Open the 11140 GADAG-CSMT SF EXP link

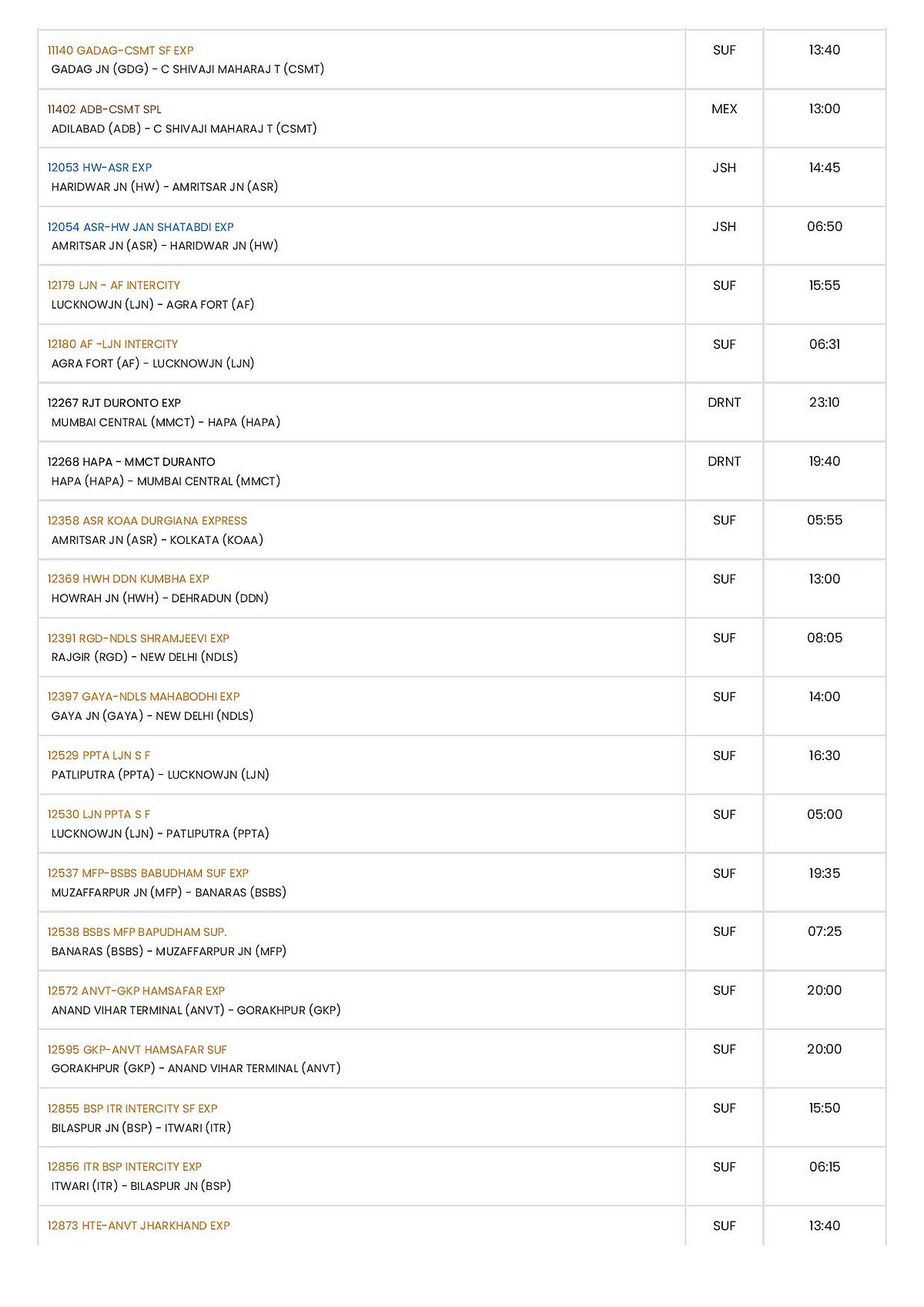click(x=120, y=51)
